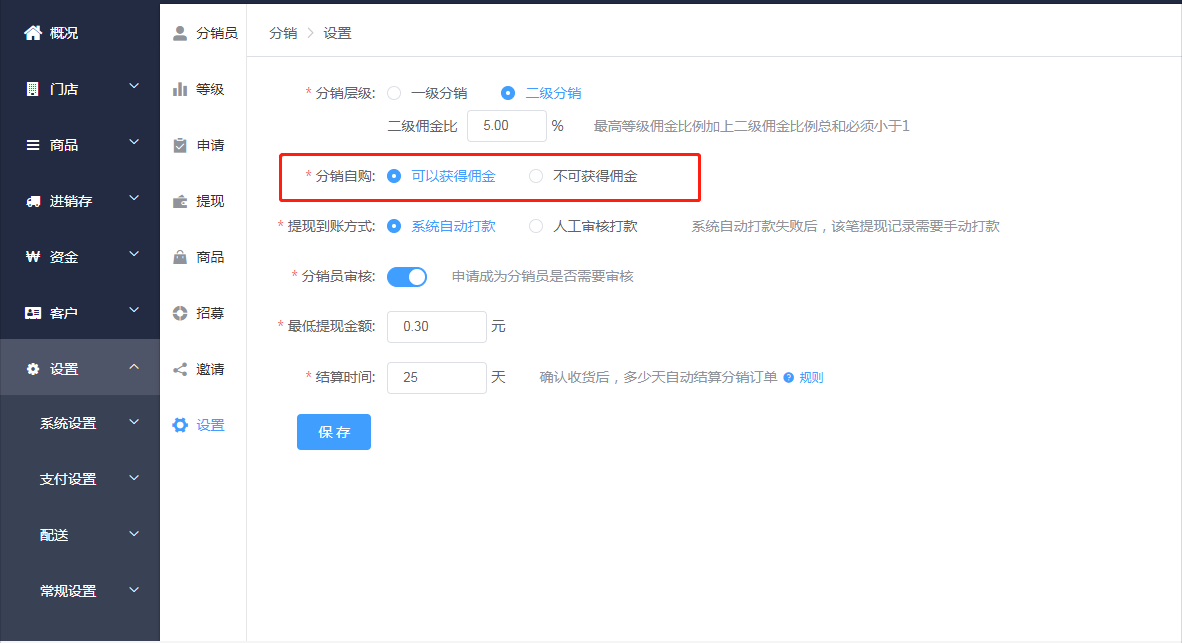This screenshot has width=1182, height=643.
Task: Click the store building icon beside 门店
Action: click(x=32, y=89)
